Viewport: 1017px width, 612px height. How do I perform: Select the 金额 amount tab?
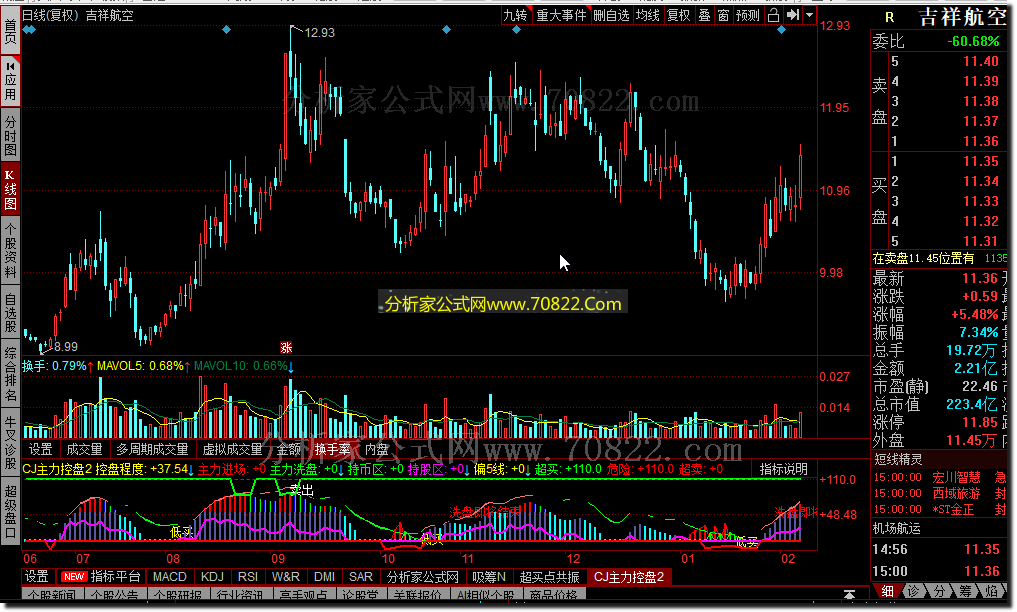coord(289,449)
